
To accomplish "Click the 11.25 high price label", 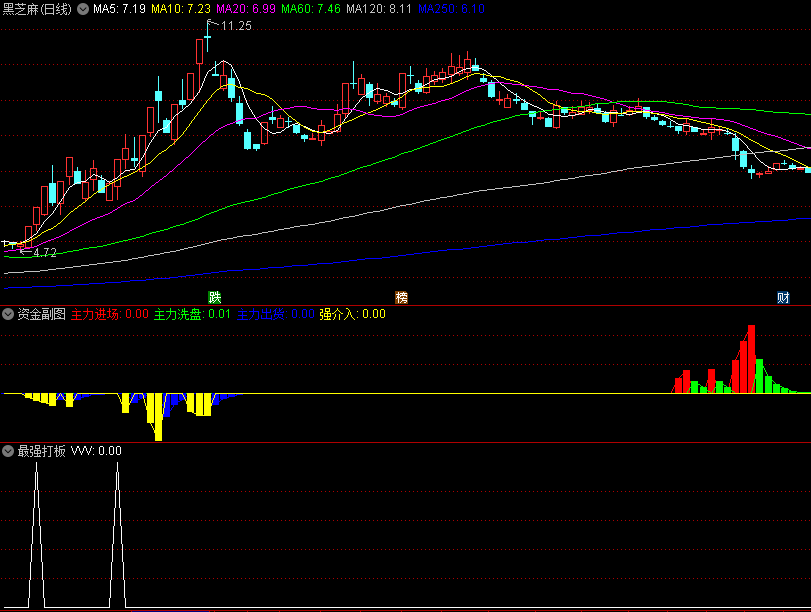I will (x=236, y=26).
